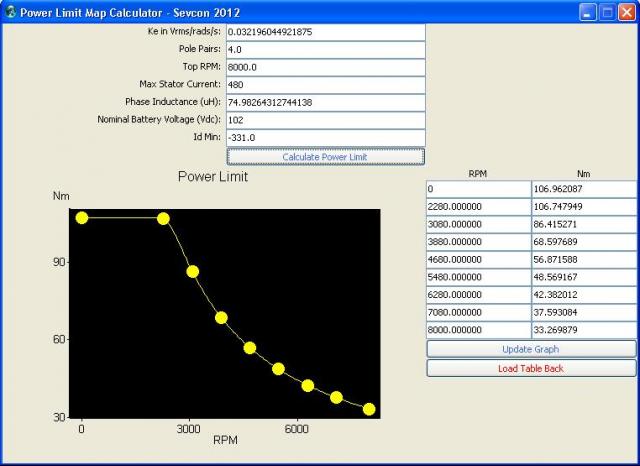Click the graph point near 57 Nm
Image resolution: width=640 pixels, height=466 pixels.
point(250,348)
